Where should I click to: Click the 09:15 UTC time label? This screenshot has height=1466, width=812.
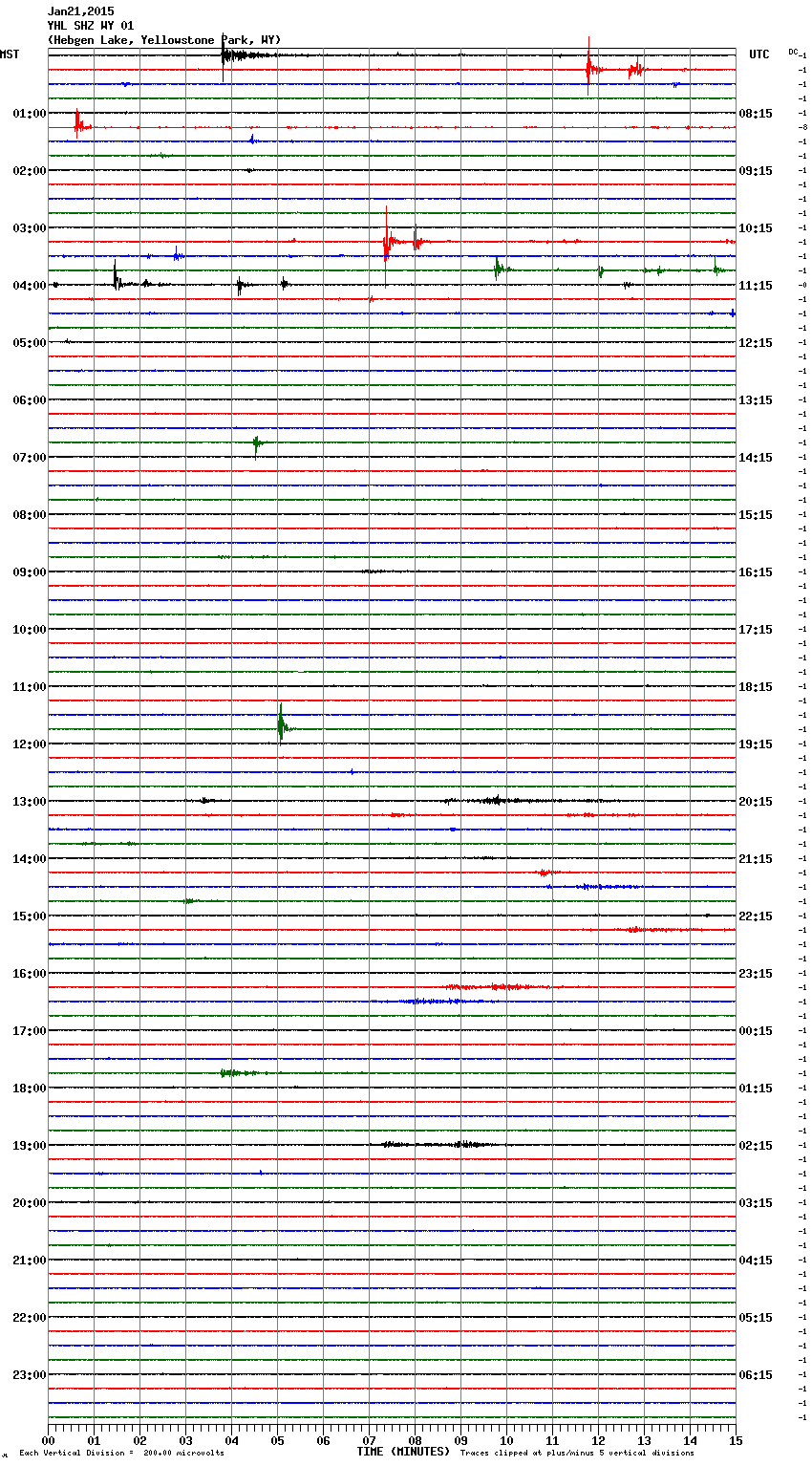click(756, 171)
